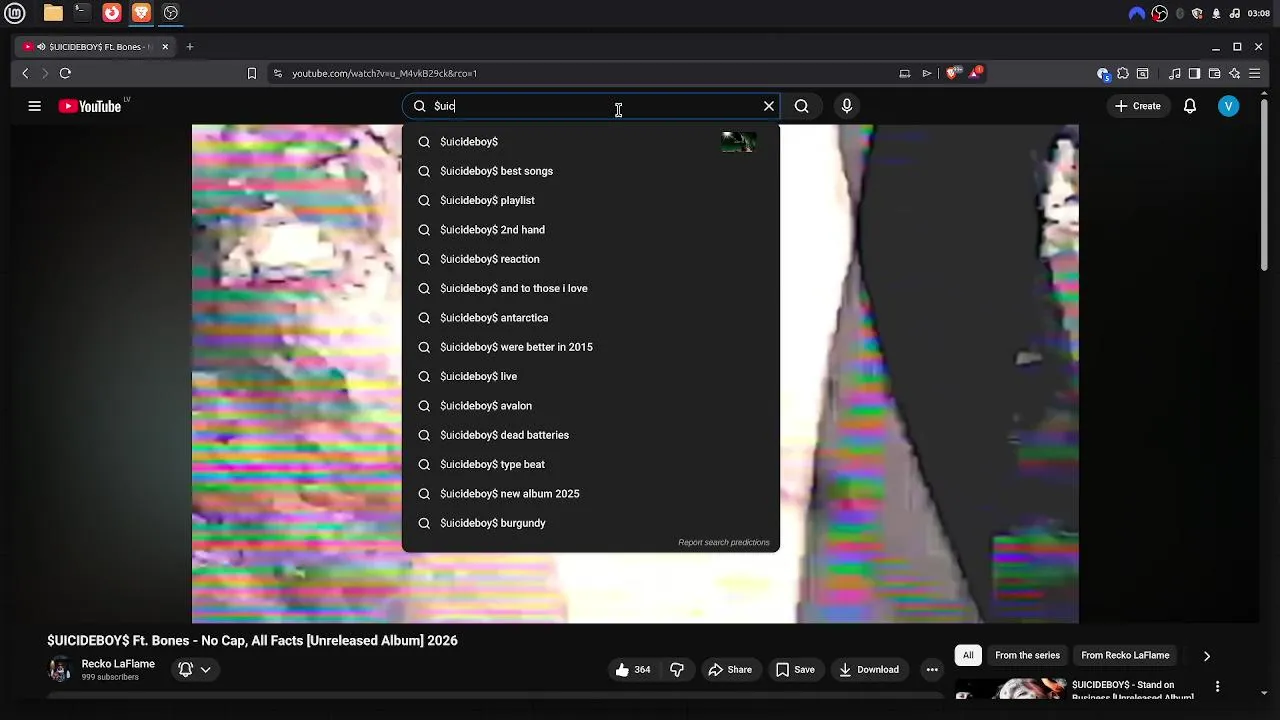Screen dimensions: 1280x720
Task: Pick '$uicideboy$ were better in 2015'
Action: pyautogui.click(x=590, y=347)
